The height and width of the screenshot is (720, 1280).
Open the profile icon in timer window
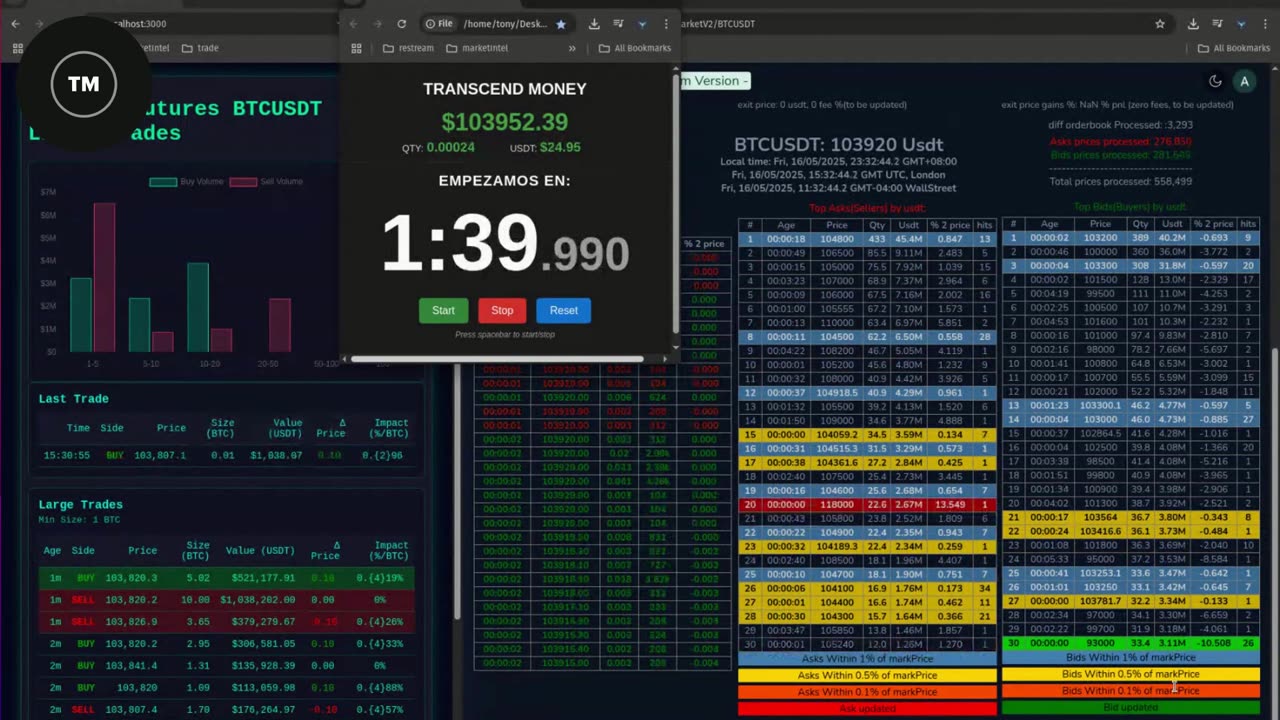coord(642,24)
